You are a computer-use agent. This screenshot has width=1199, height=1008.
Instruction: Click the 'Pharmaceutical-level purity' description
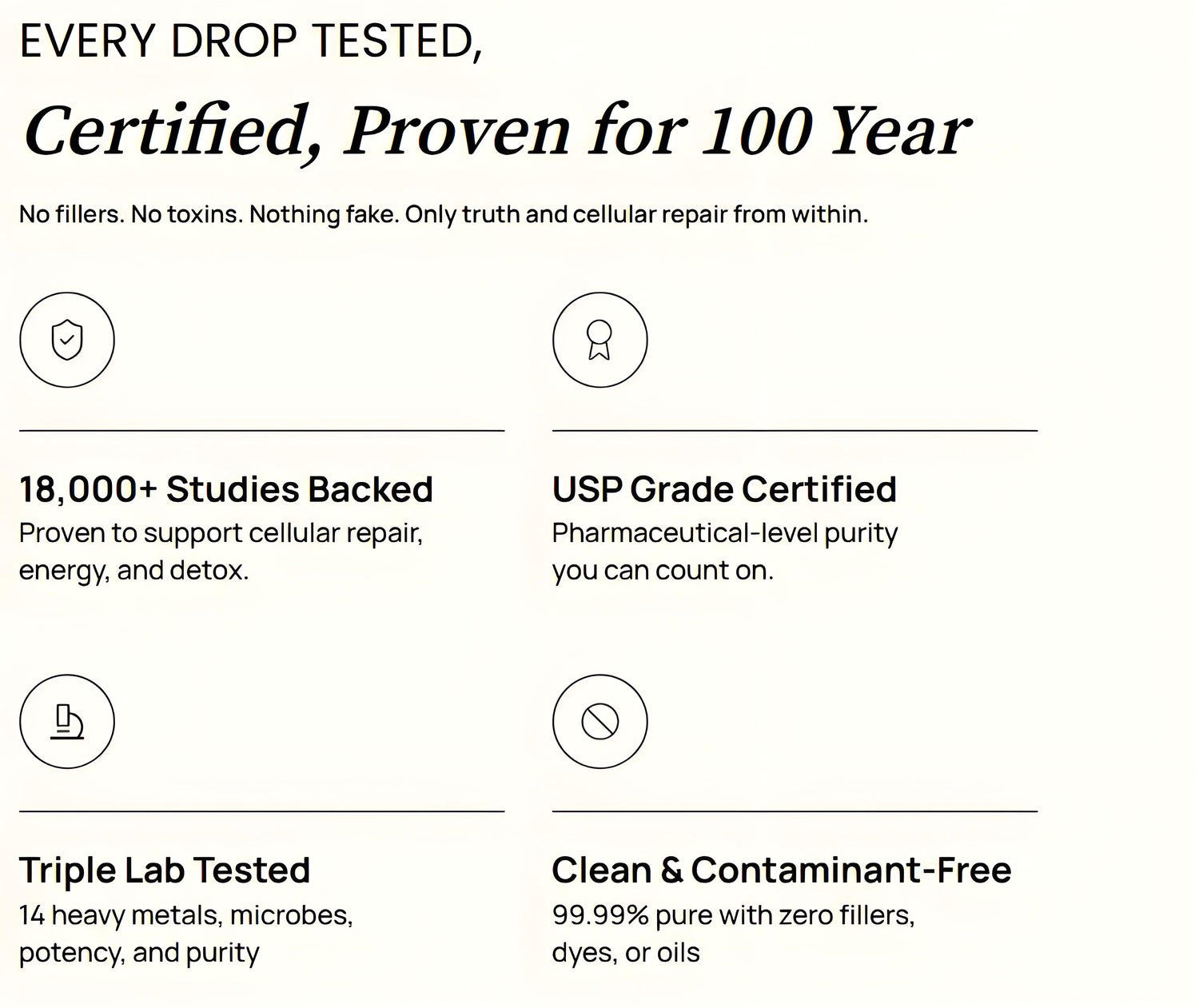(724, 533)
